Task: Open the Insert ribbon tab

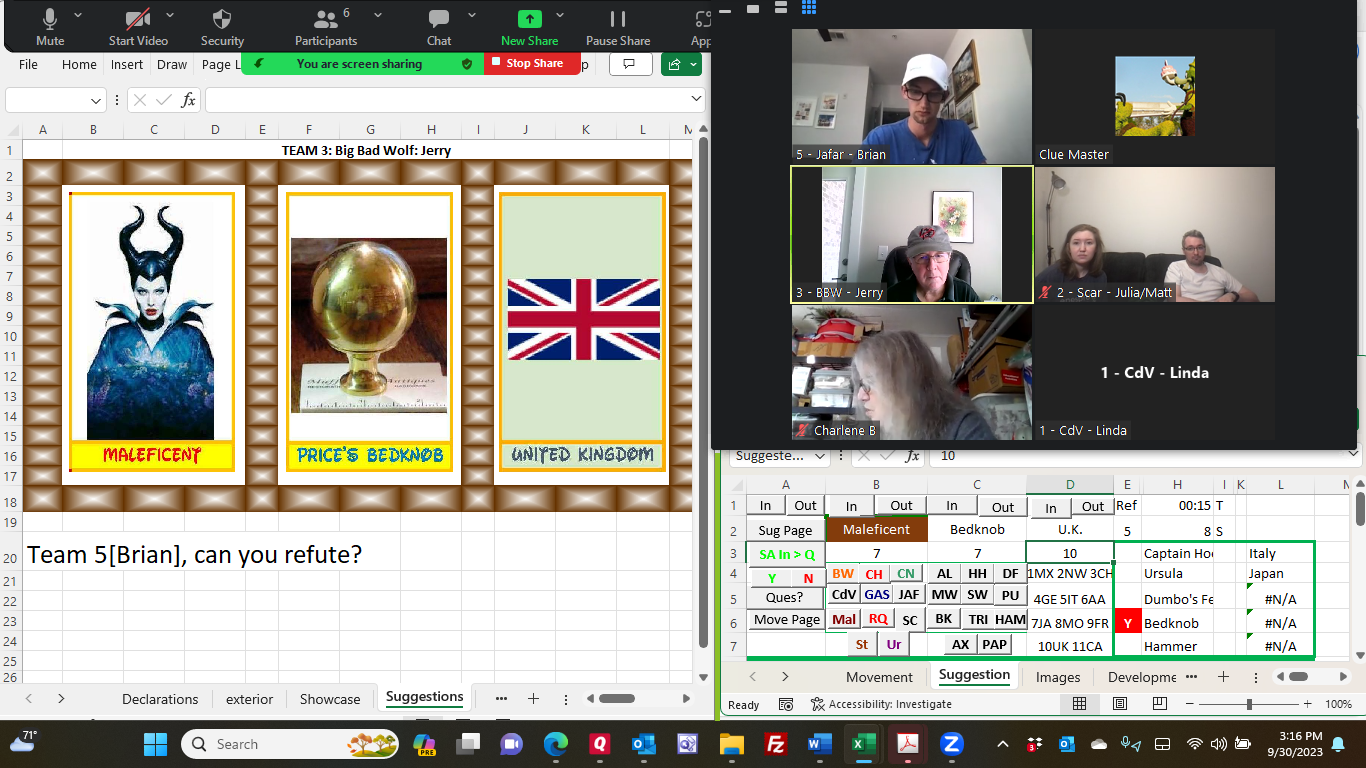Action: pyautogui.click(x=127, y=64)
